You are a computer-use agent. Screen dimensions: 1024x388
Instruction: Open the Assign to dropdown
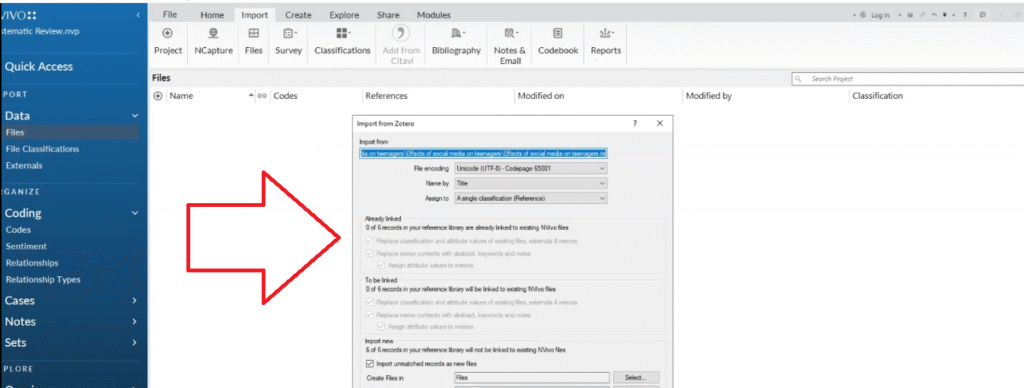[531, 198]
